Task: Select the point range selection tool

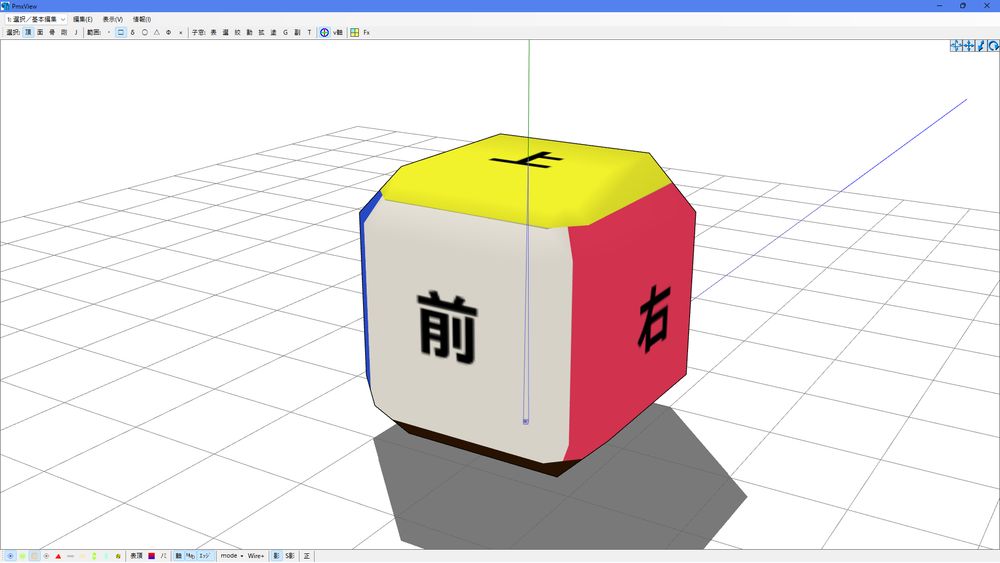Action: 108,32
